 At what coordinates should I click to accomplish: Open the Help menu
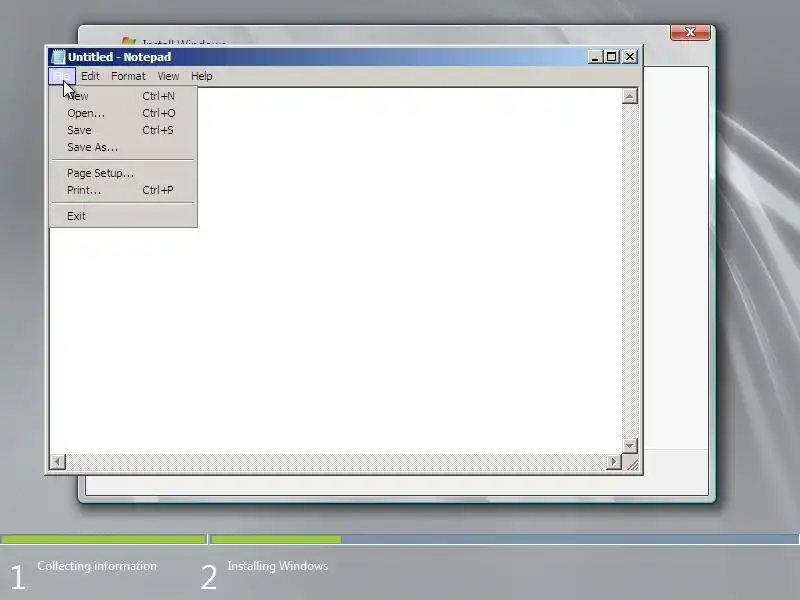[202, 76]
